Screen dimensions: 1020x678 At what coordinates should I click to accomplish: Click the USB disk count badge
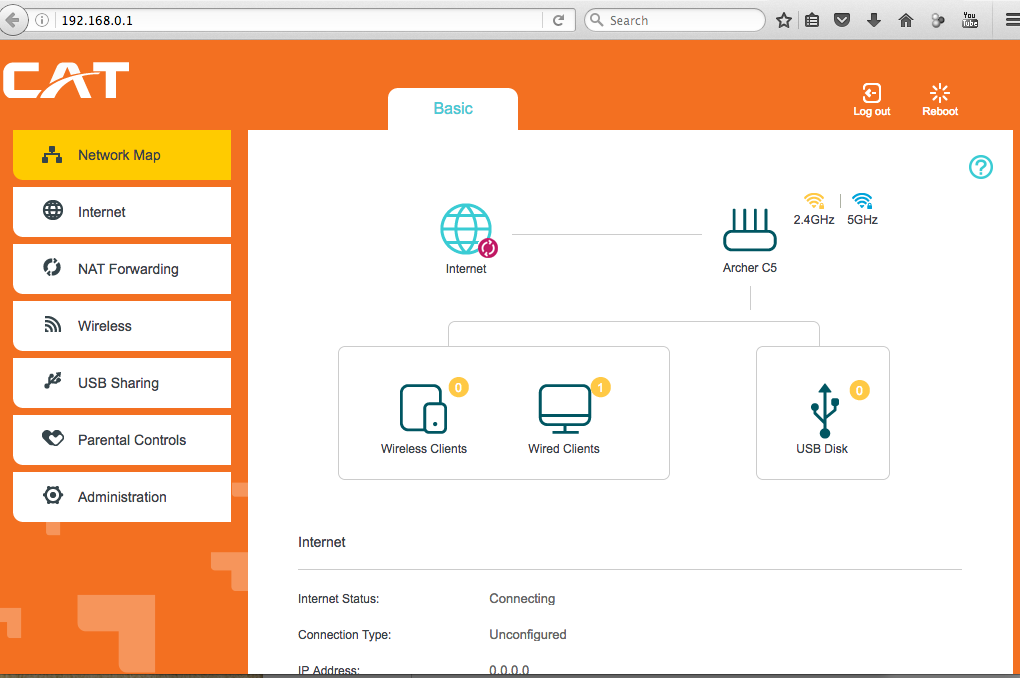(859, 390)
